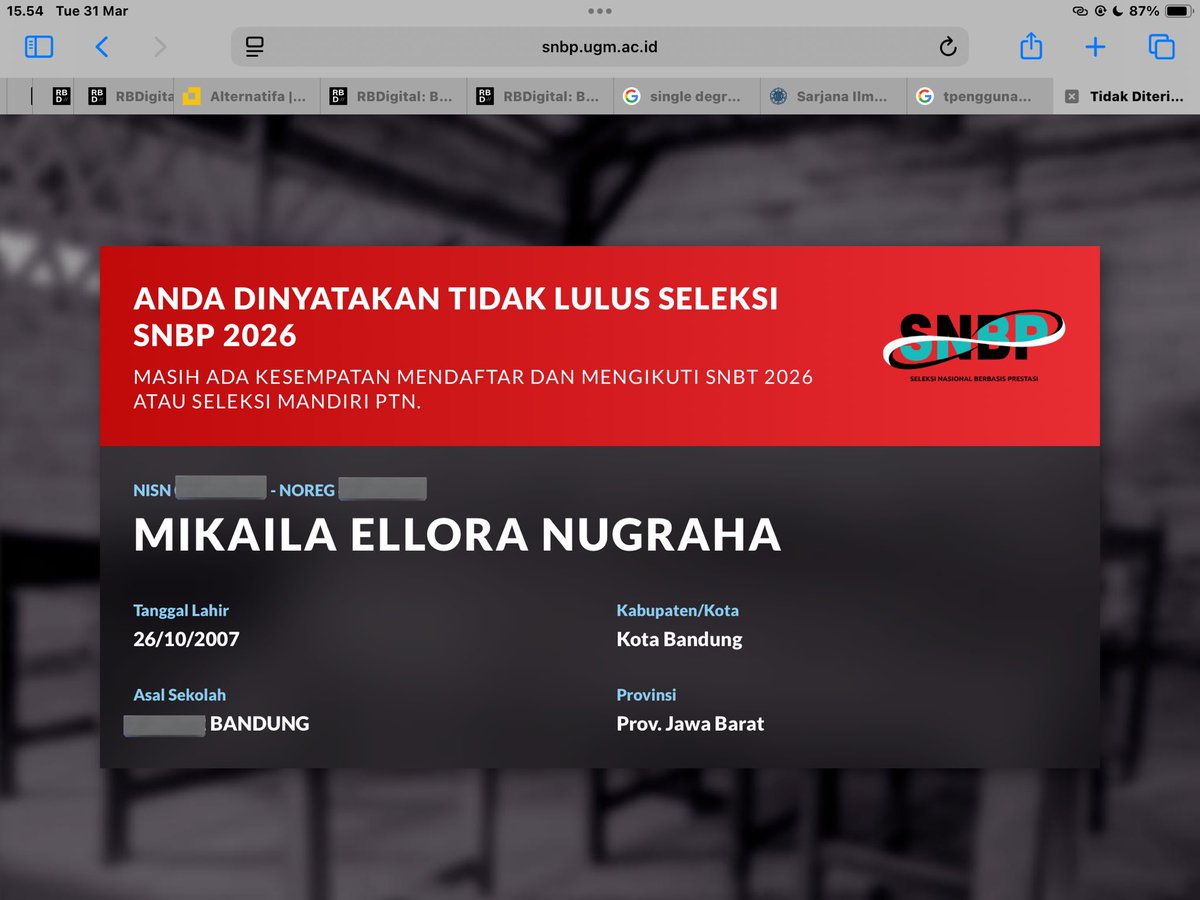
Task: Close the Tidak Diteri... tab with X
Action: (1072, 97)
